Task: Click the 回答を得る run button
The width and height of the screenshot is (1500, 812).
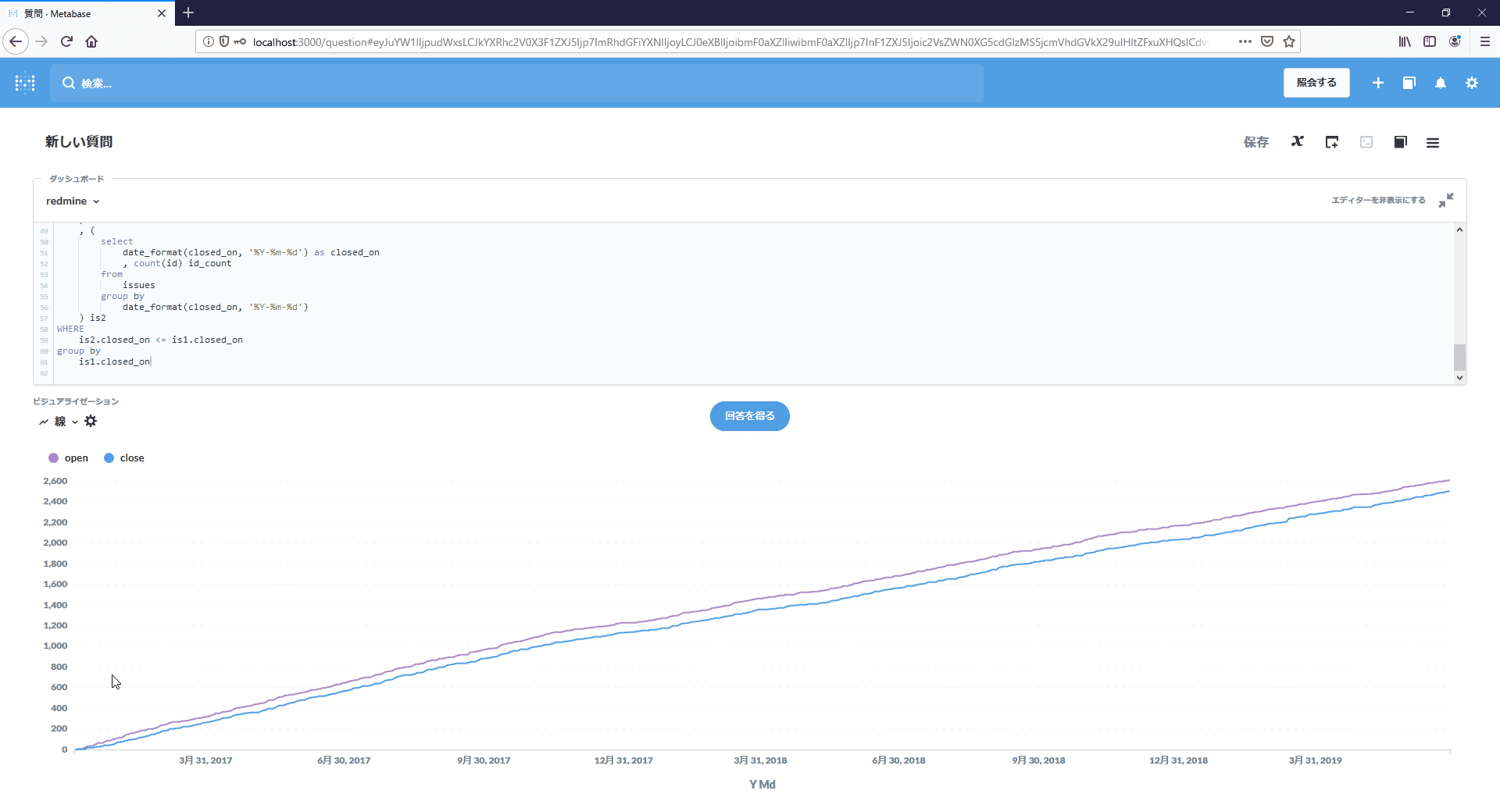Action: tap(750, 416)
